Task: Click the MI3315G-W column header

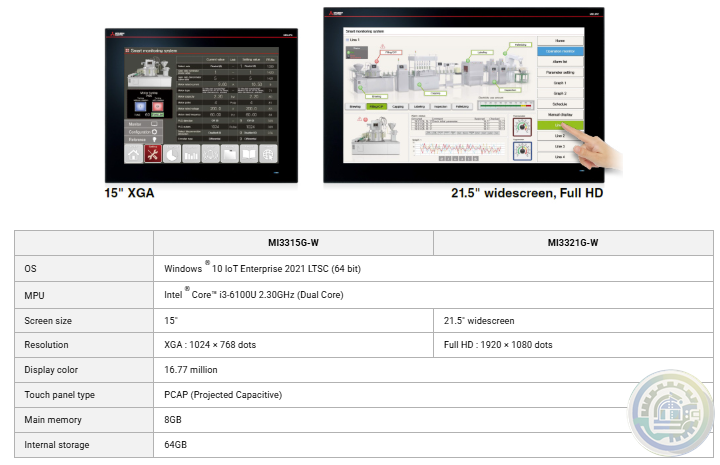Action: 292,243
